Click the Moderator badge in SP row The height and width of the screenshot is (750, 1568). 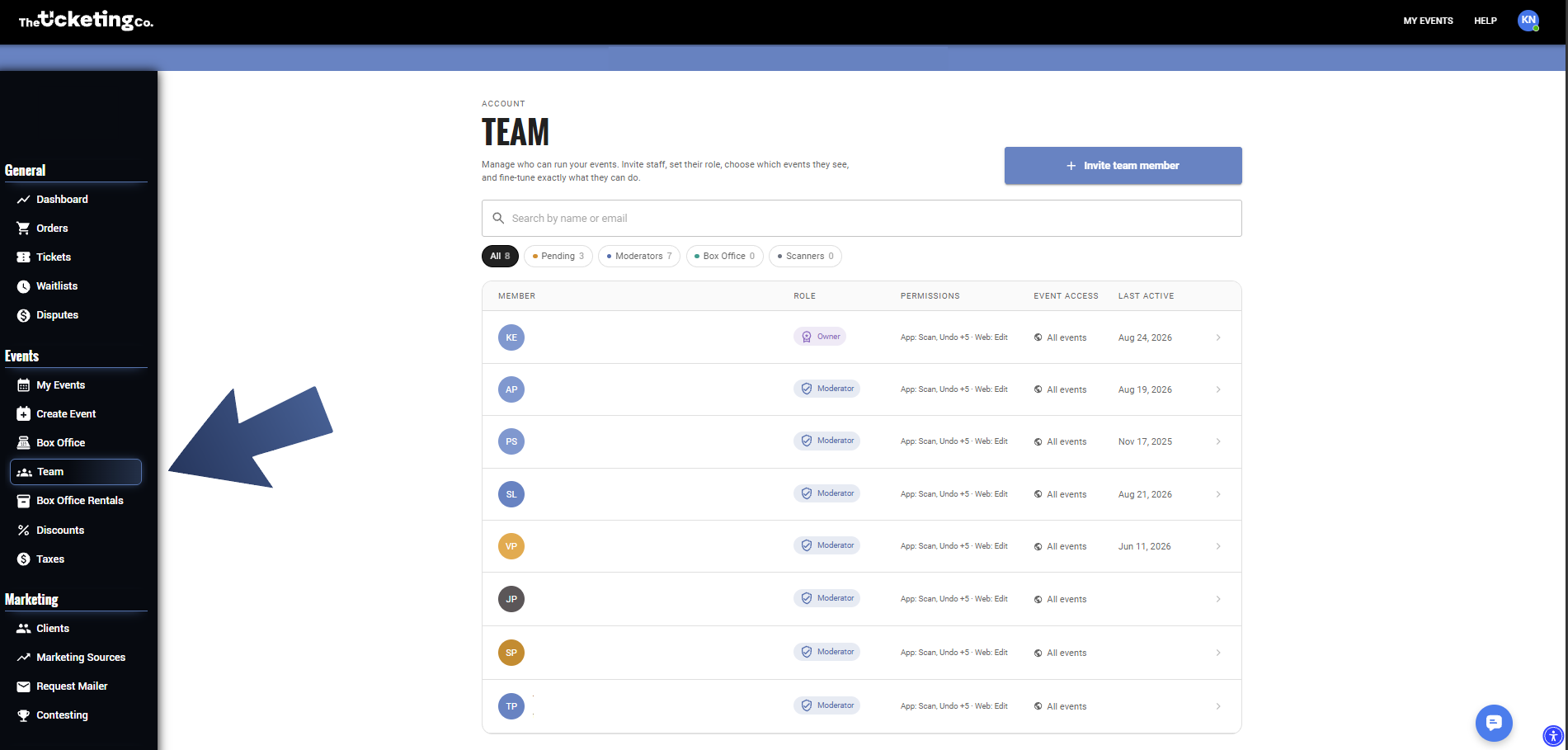click(826, 652)
